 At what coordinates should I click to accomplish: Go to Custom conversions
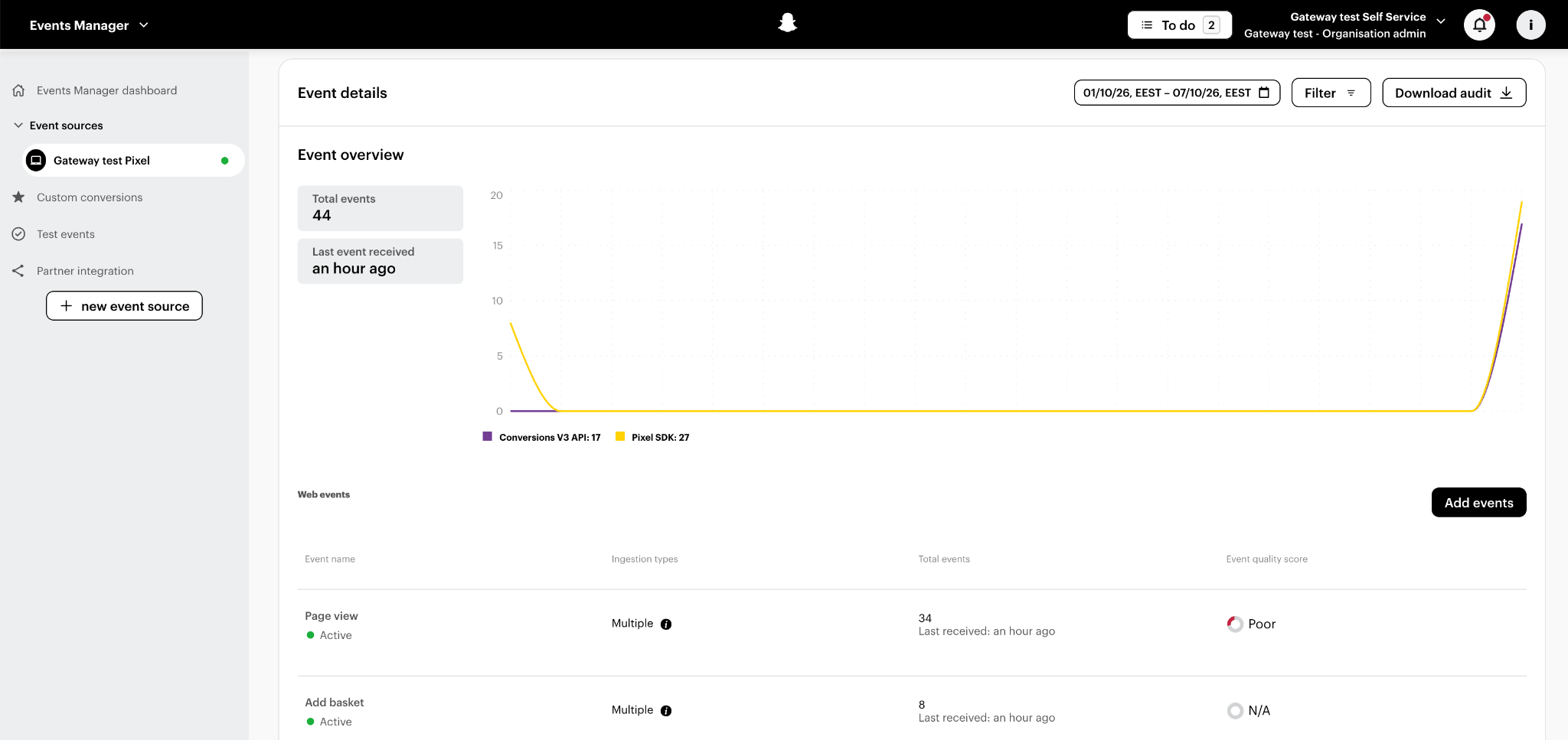(x=90, y=197)
